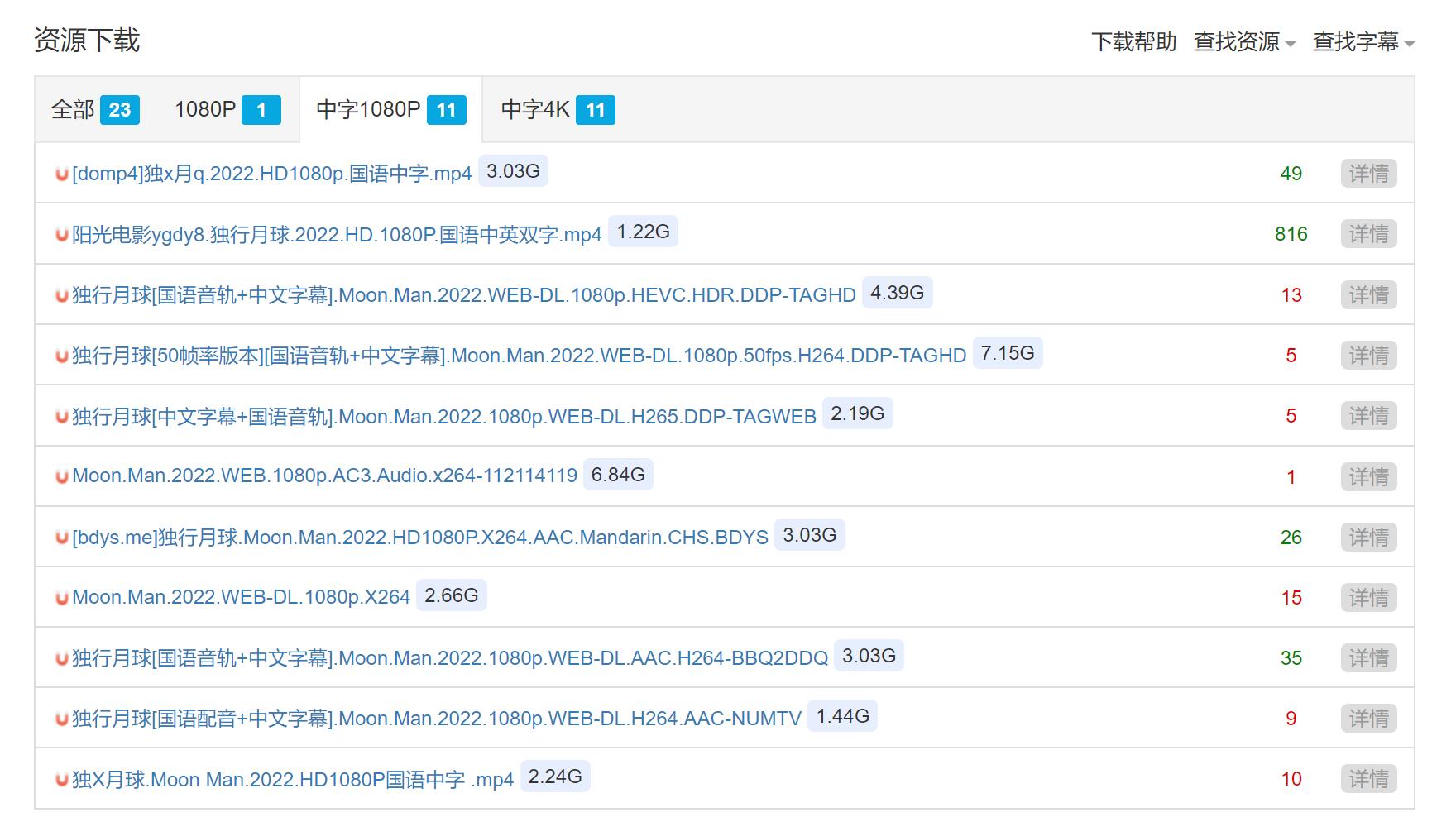Click 详情 for x264-112114119 row

coord(1368,477)
